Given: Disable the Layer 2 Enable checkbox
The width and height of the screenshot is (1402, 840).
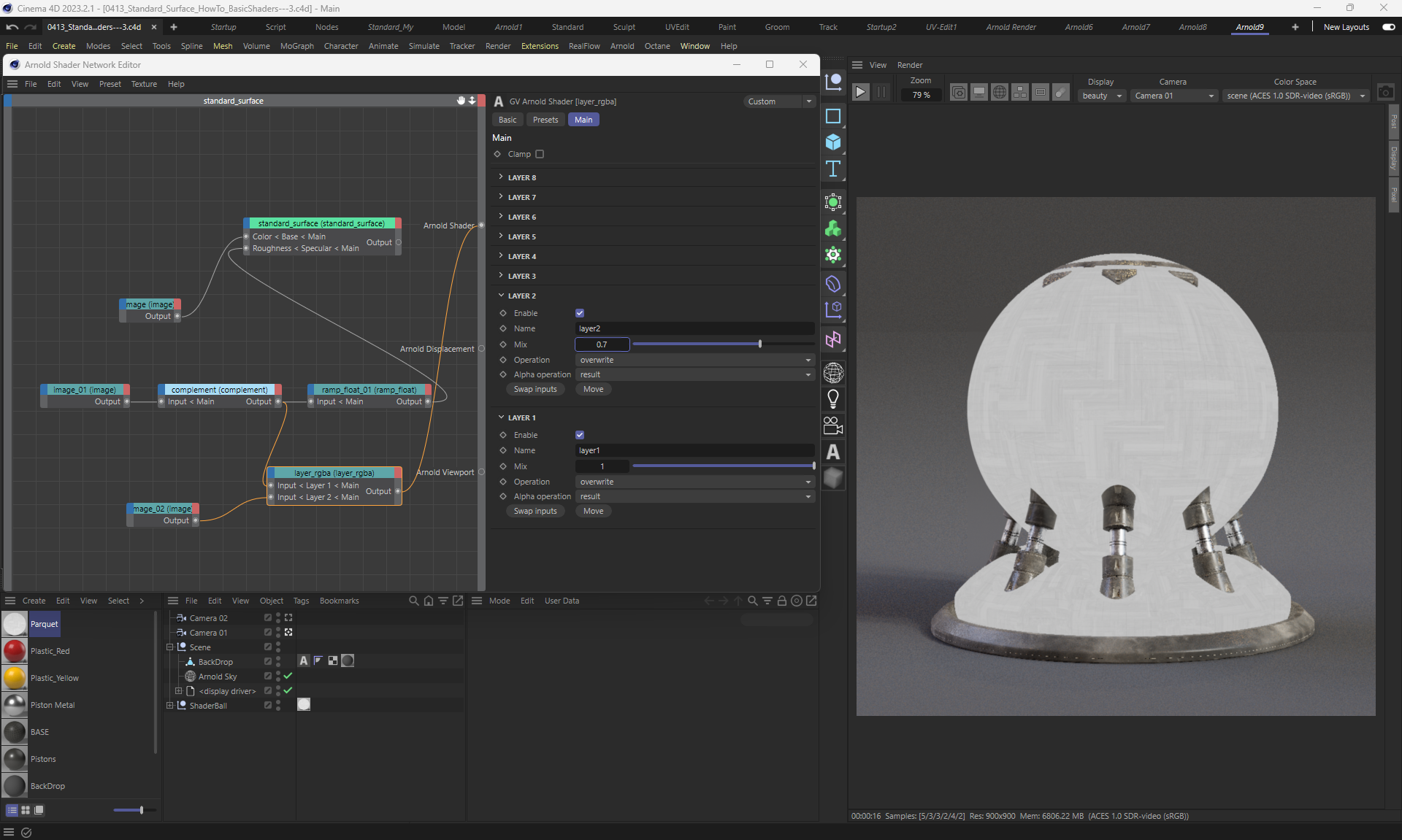Looking at the screenshot, I should pyautogui.click(x=580, y=313).
